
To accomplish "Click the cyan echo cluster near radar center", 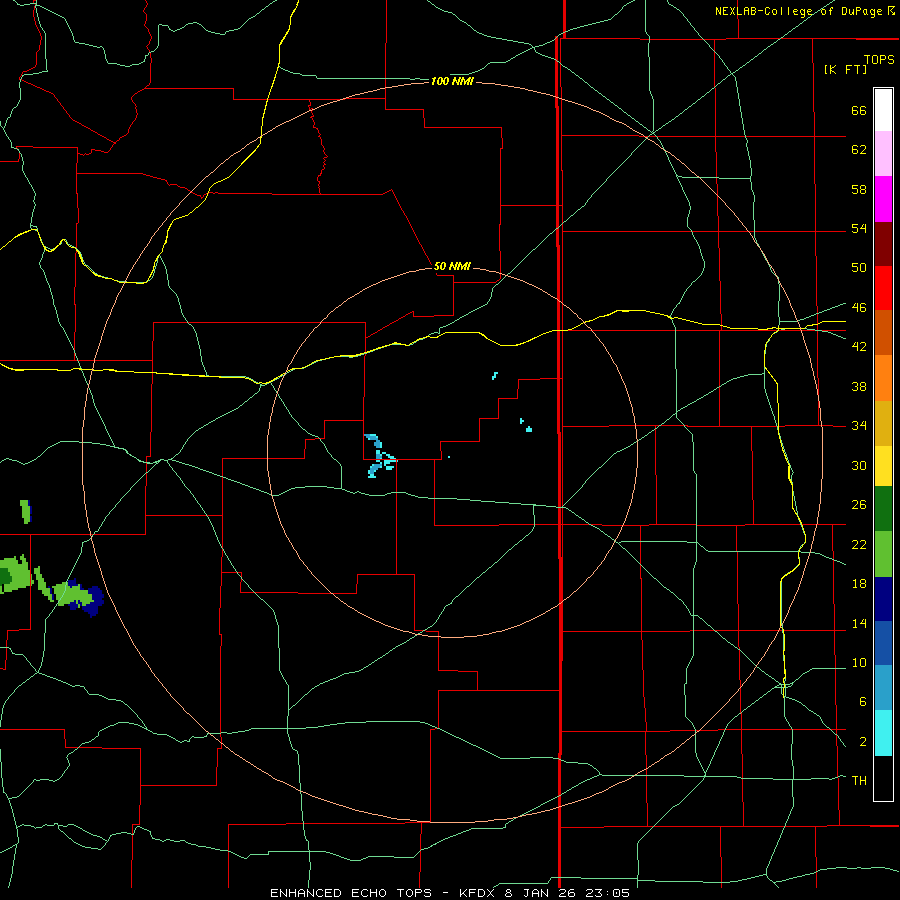I will (x=379, y=456).
